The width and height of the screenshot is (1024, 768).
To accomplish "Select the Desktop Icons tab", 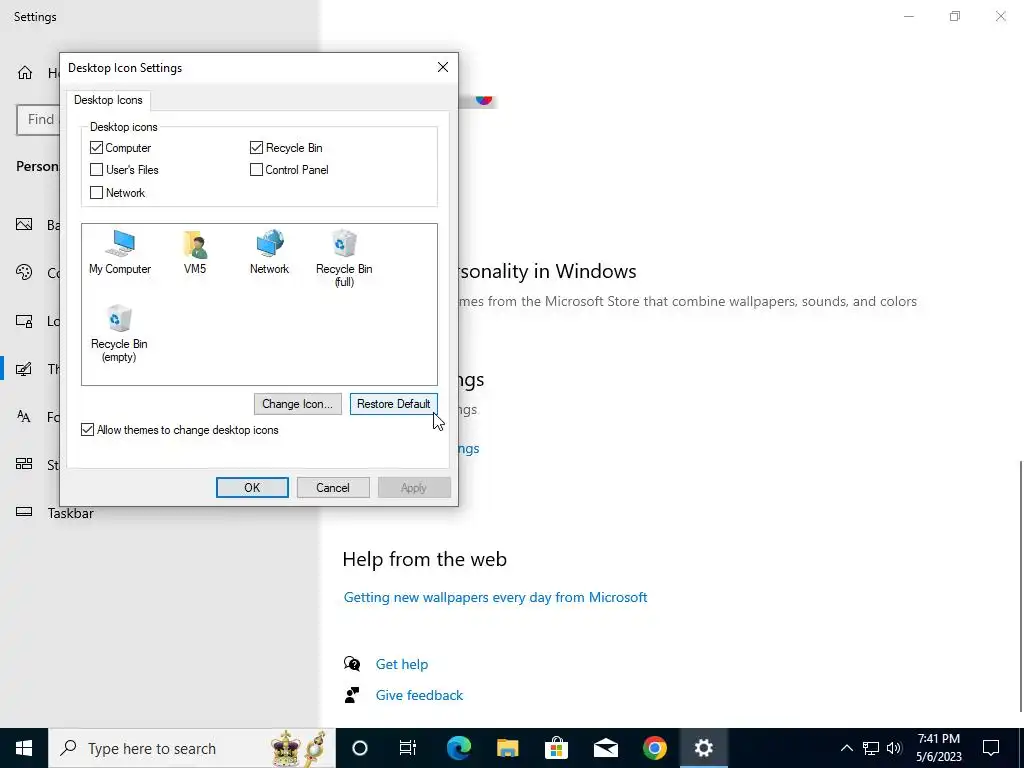I will (x=108, y=100).
